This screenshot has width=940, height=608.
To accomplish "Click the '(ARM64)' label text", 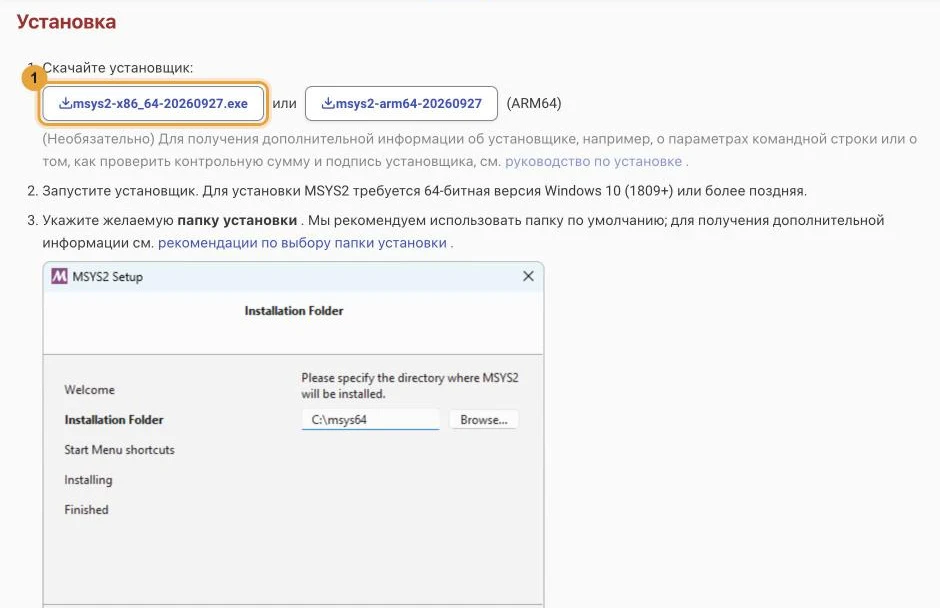I will pos(534,103).
